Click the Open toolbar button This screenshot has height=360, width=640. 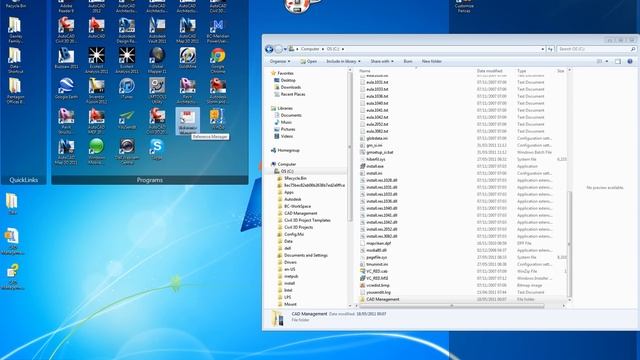tap(309, 61)
